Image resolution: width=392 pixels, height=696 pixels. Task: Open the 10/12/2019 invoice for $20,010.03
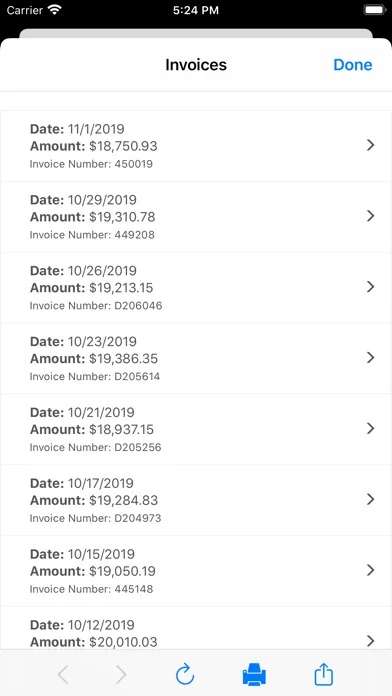pyautogui.click(x=196, y=629)
